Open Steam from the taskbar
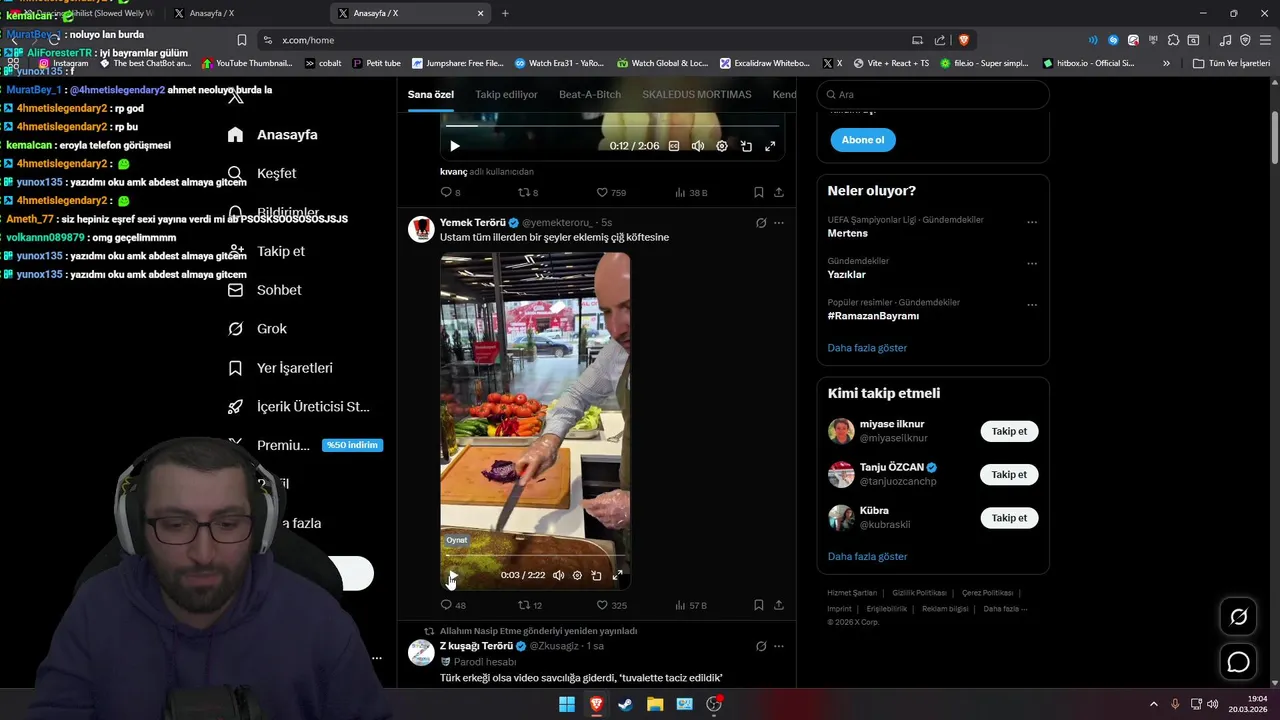This screenshot has width=1280, height=720. 626,704
